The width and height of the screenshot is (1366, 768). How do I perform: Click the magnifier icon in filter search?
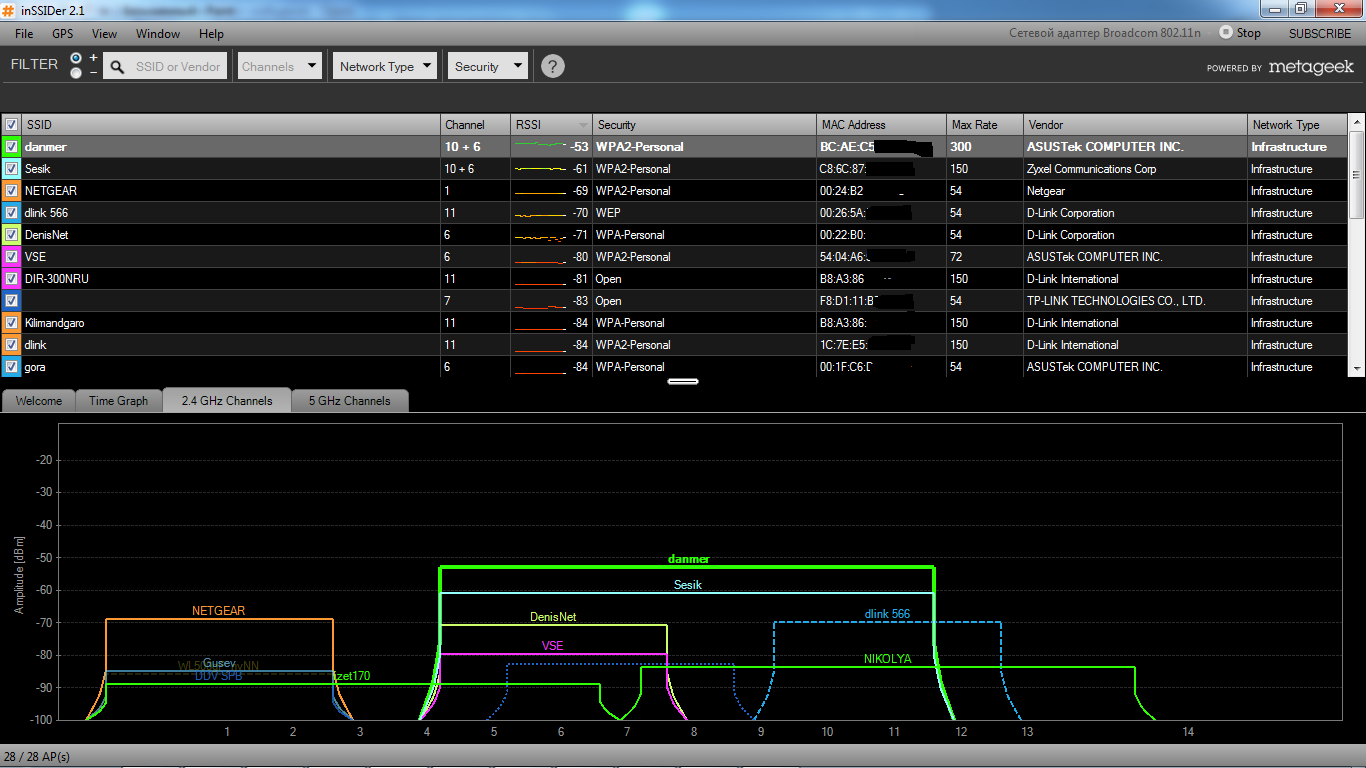pyautogui.click(x=117, y=67)
